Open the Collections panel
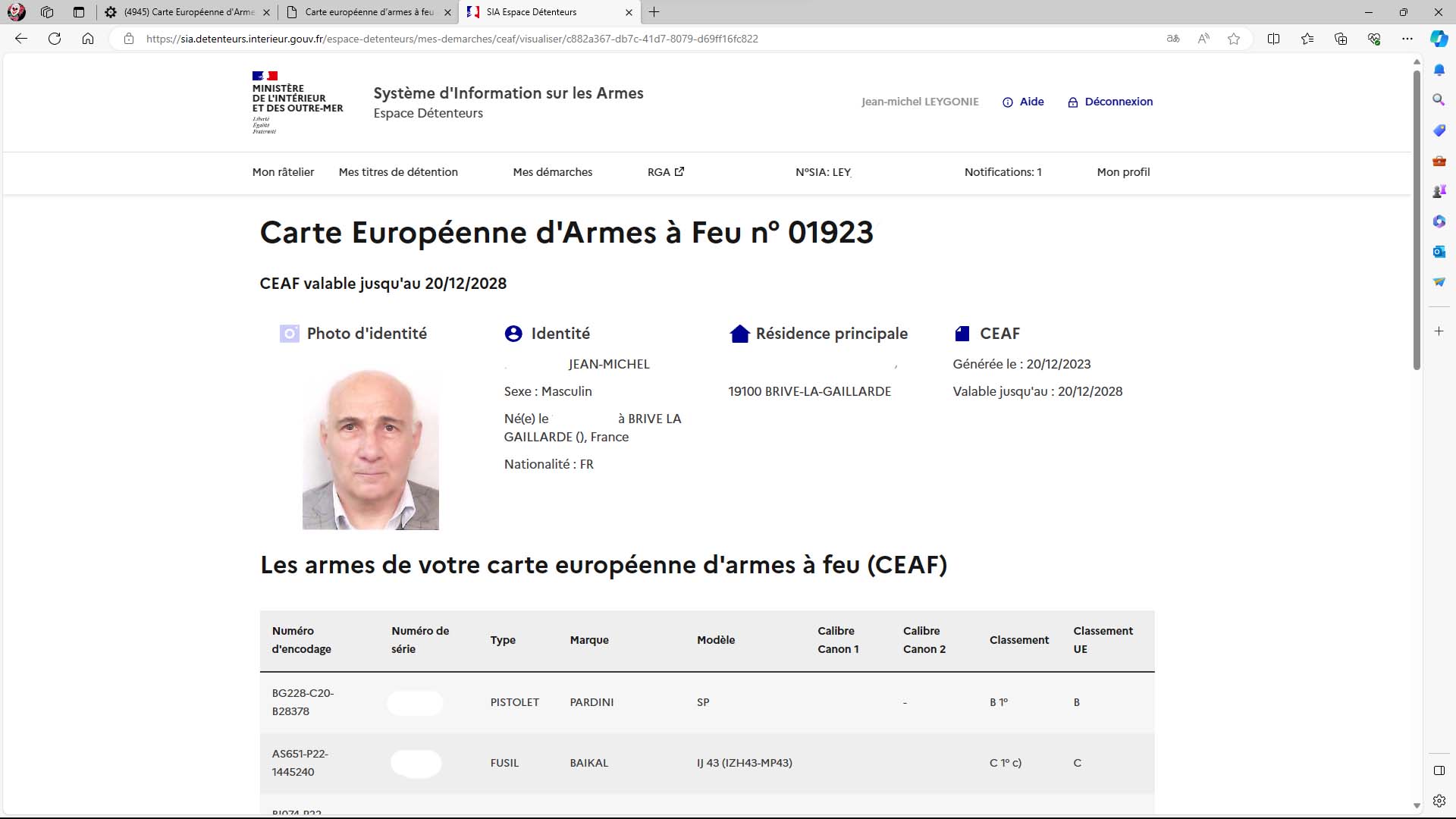The height and width of the screenshot is (819, 1456). (1341, 39)
